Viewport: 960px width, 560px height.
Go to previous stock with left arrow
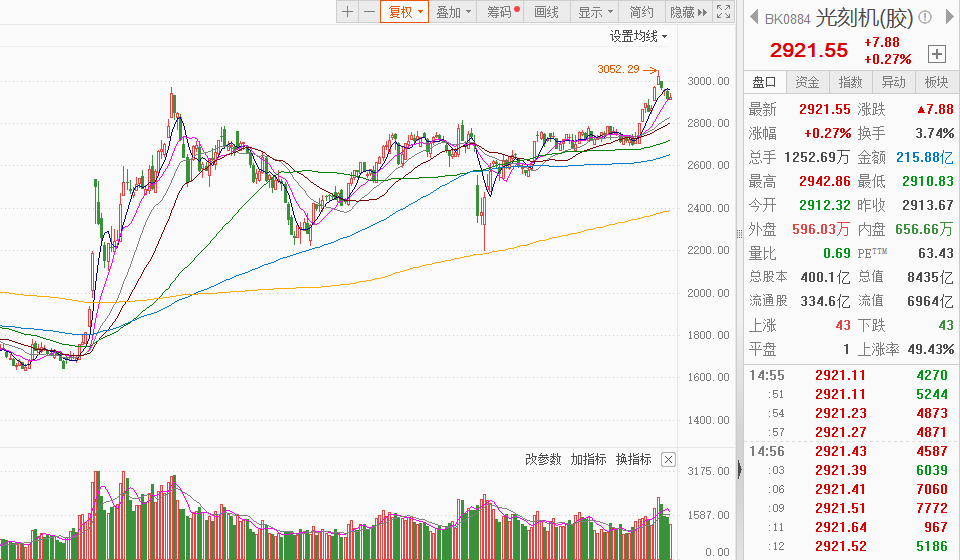pos(752,17)
